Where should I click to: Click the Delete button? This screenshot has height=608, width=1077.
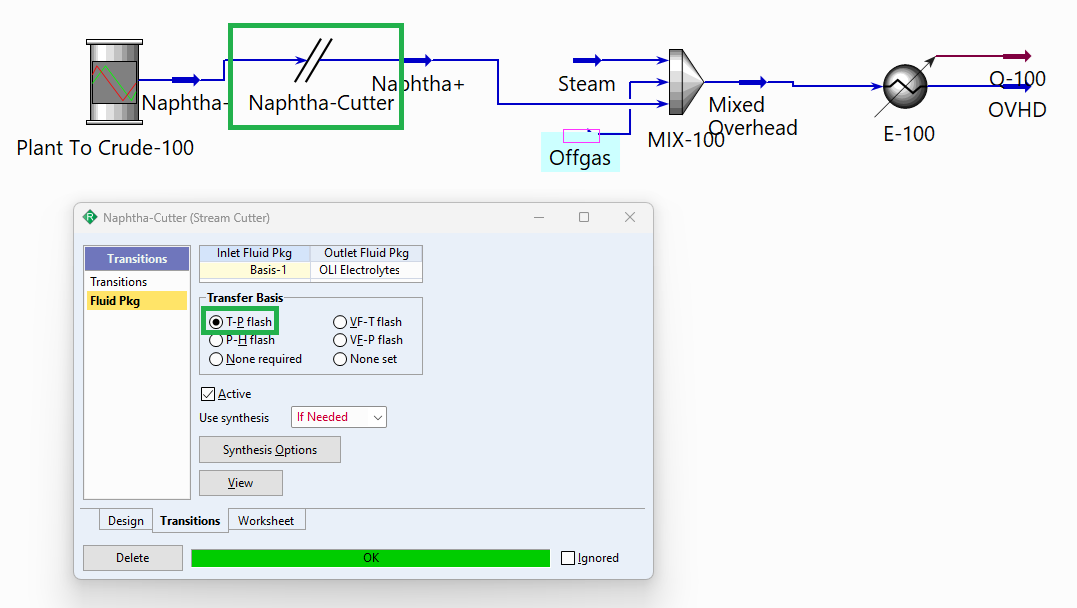(x=133, y=558)
